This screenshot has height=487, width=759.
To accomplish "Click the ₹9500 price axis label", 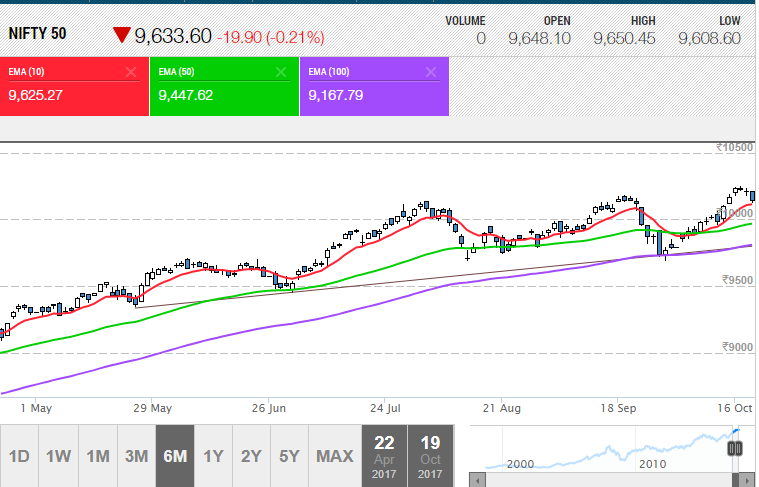I will pos(738,280).
